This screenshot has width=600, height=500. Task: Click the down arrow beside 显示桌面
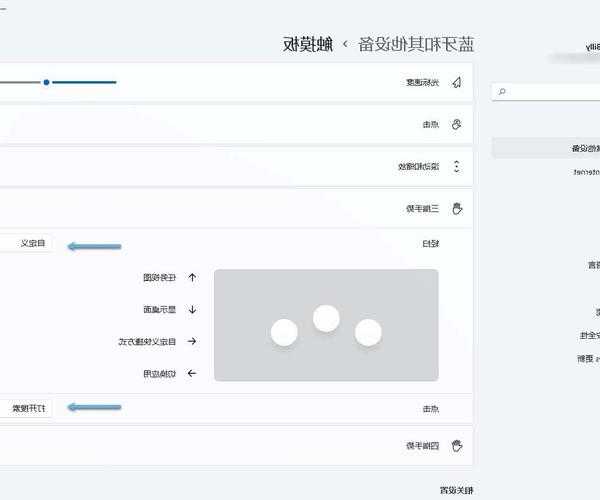click(192, 309)
